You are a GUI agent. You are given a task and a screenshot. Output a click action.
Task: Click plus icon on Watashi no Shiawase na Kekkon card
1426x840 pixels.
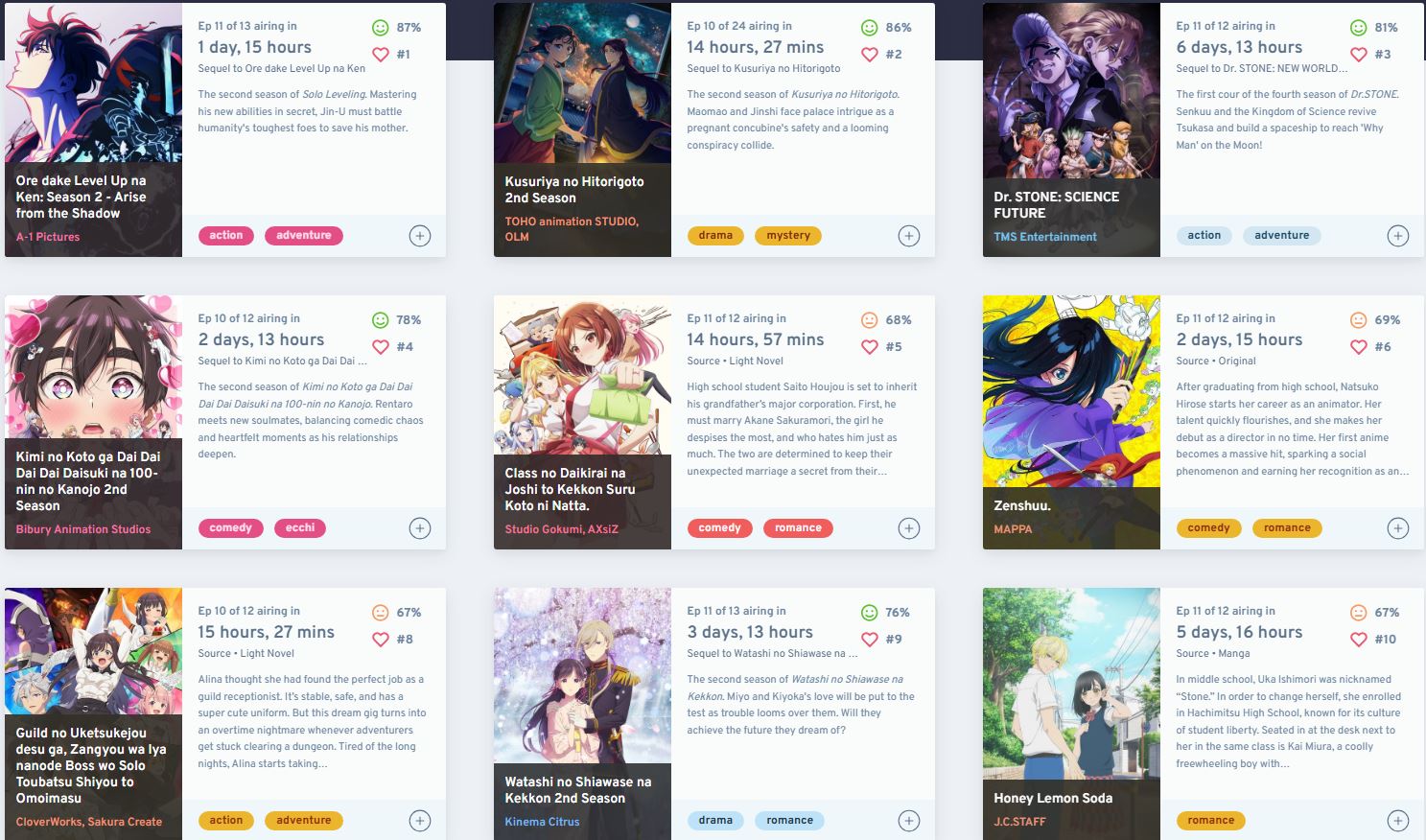pos(909,821)
